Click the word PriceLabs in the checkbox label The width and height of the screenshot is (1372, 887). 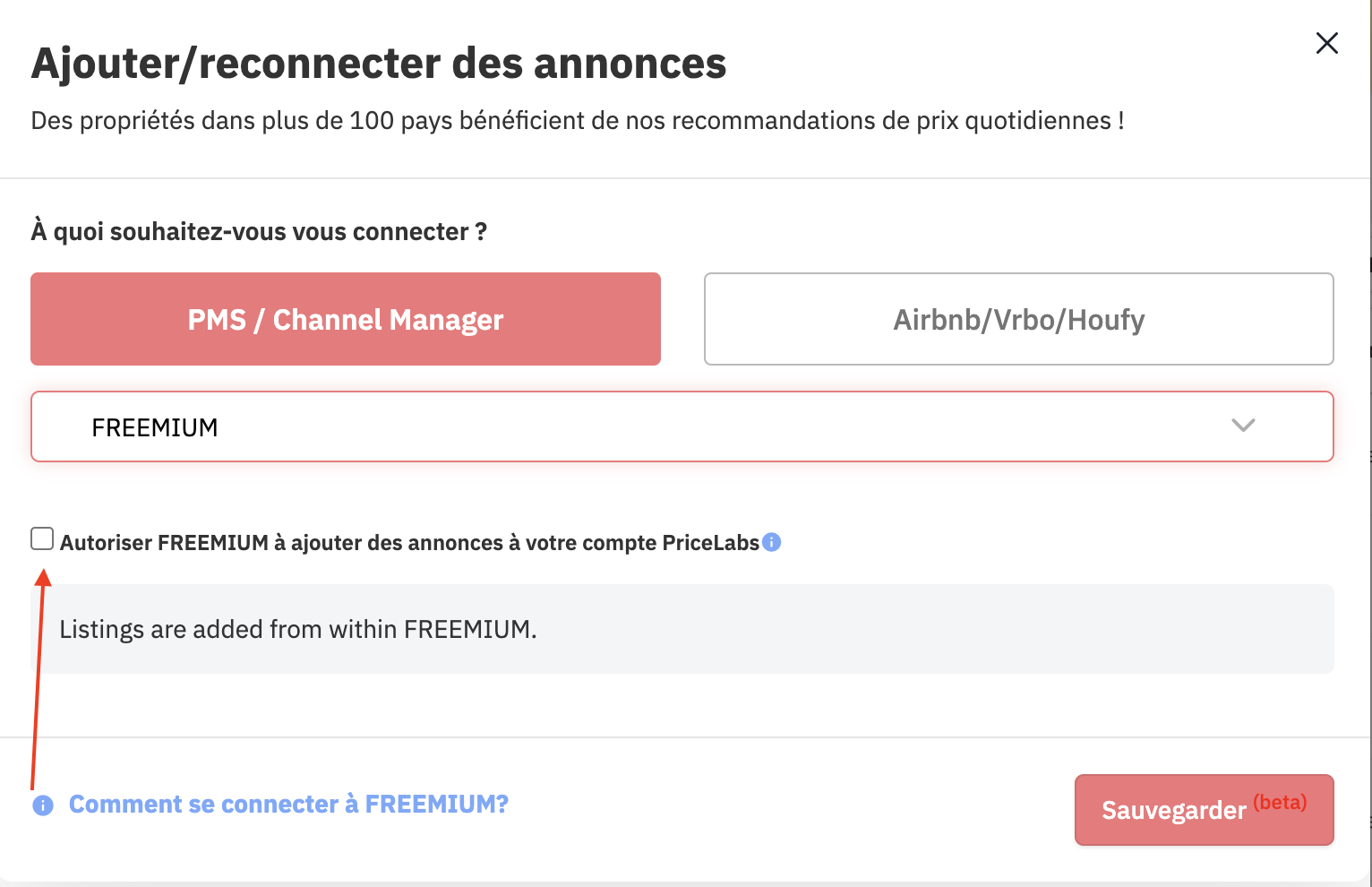tap(711, 543)
